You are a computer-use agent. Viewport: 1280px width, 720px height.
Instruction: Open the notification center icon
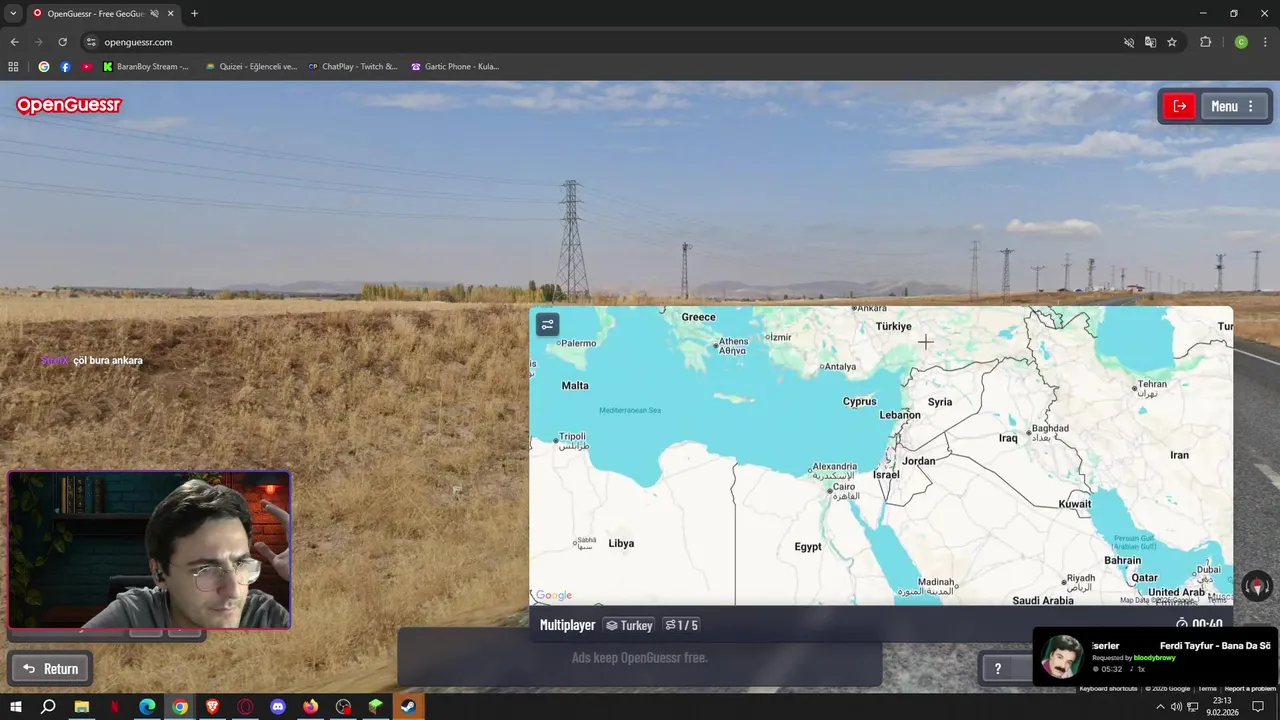coord(1258,707)
